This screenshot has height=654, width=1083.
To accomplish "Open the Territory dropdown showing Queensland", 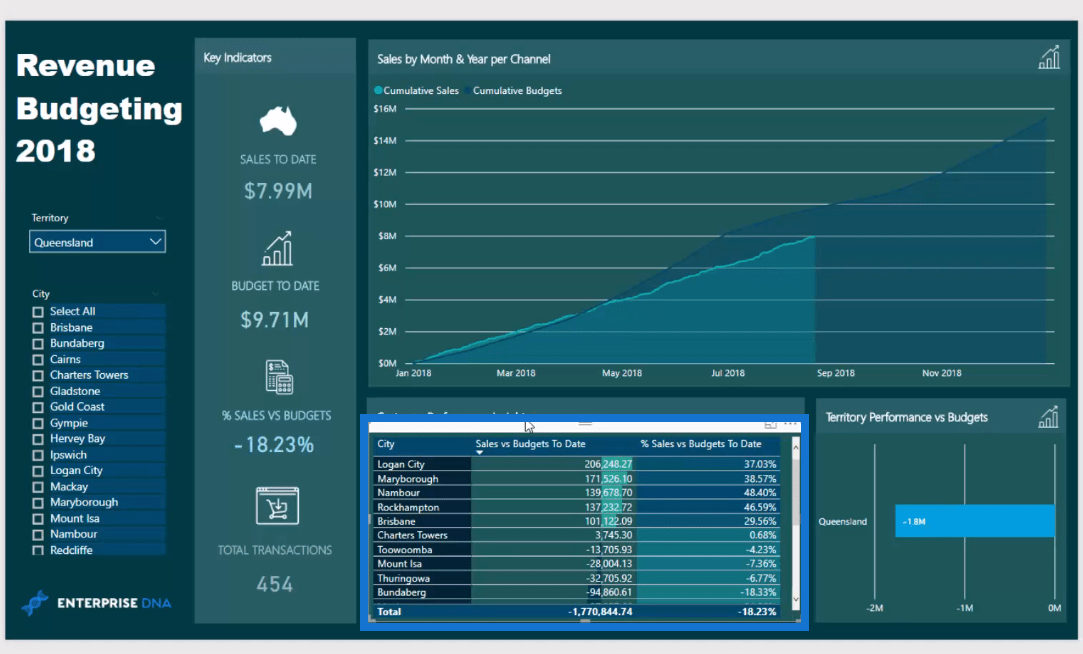I will tap(97, 242).
